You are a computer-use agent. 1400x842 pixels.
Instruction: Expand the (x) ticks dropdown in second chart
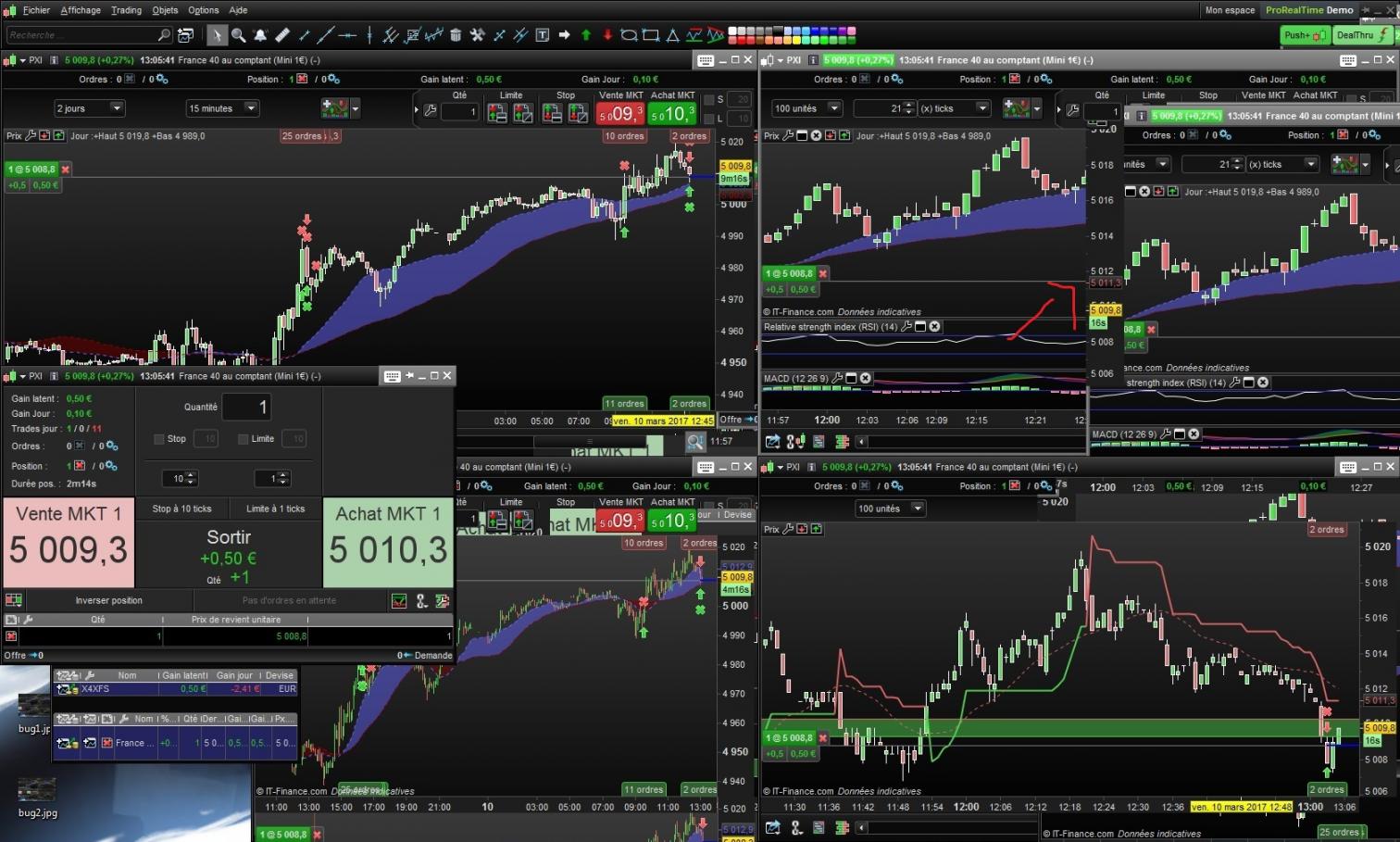[x=982, y=108]
